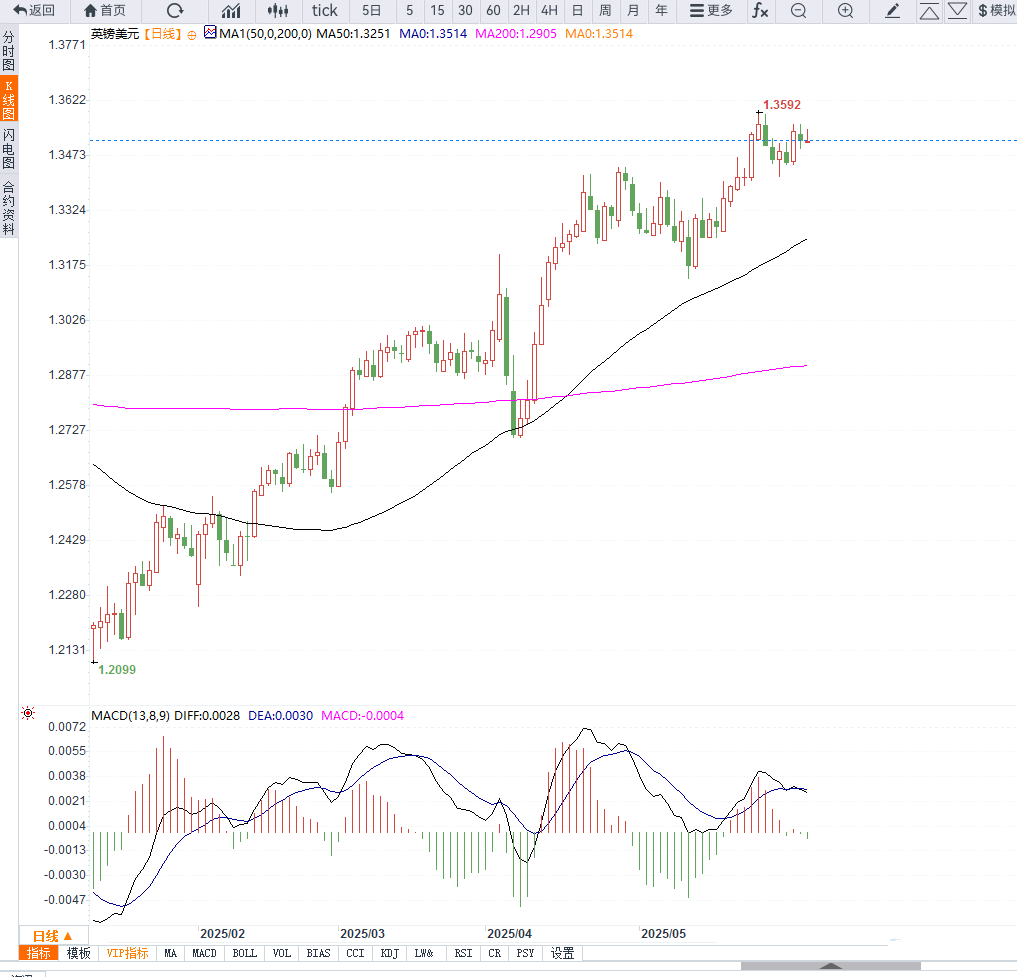Switch to 日 daily timeframe
The image size is (1017, 977).
[577, 10]
